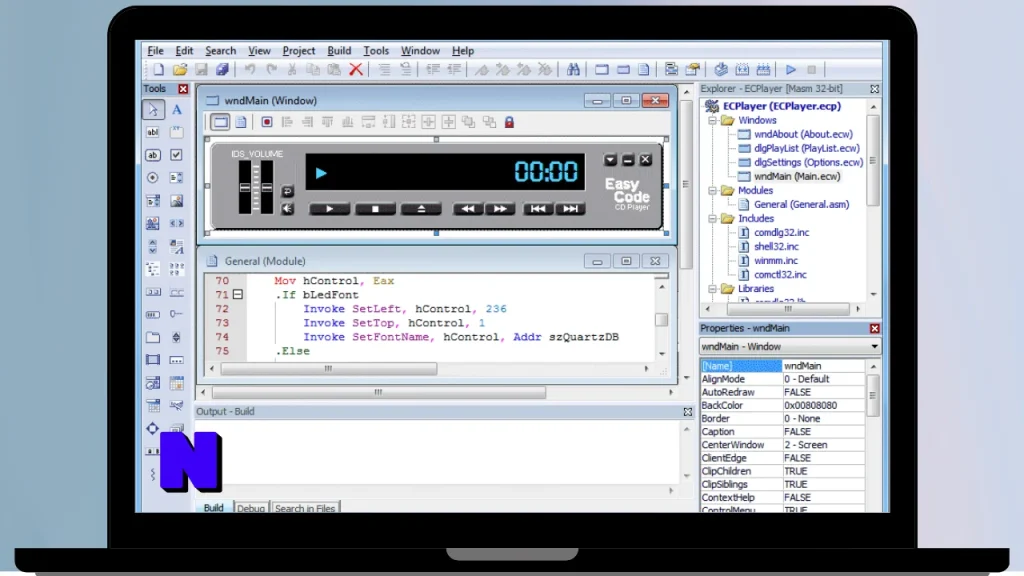1024x576 pixels.
Task: Click the Name property field 'wndMain'
Action: coord(824,366)
